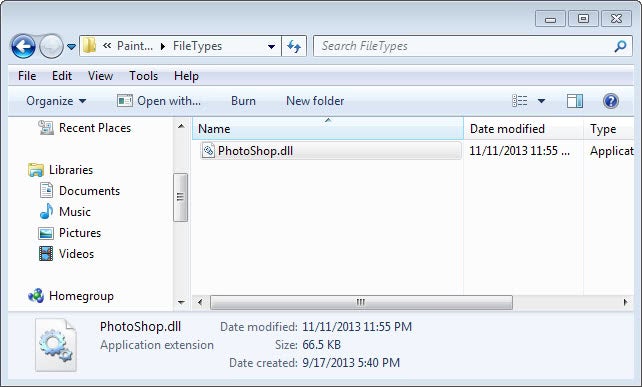
Task: Sort by the Name column header
Action: click(328, 129)
